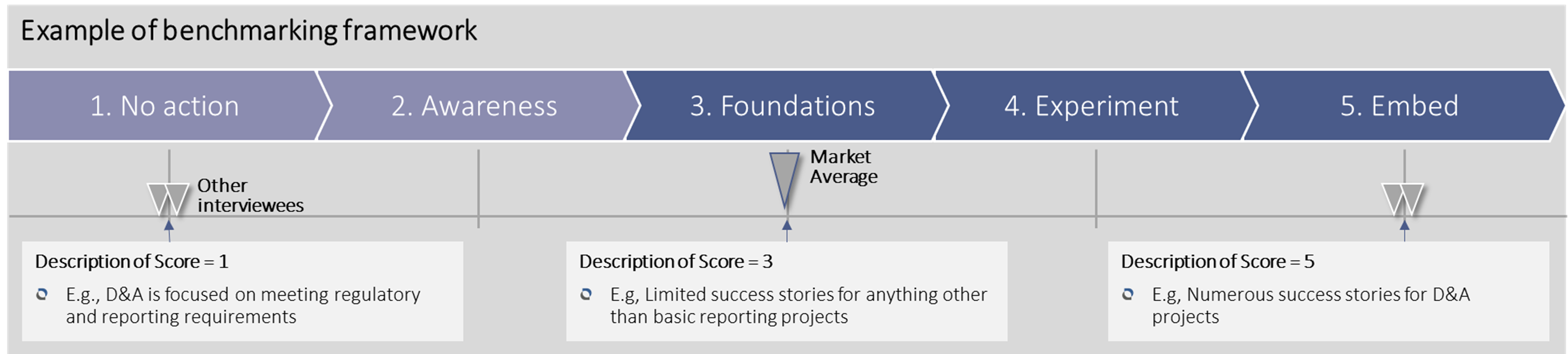The height and width of the screenshot is (354, 1568).
Task: Click the bullet icon beside Limited success stories
Action: (586, 294)
